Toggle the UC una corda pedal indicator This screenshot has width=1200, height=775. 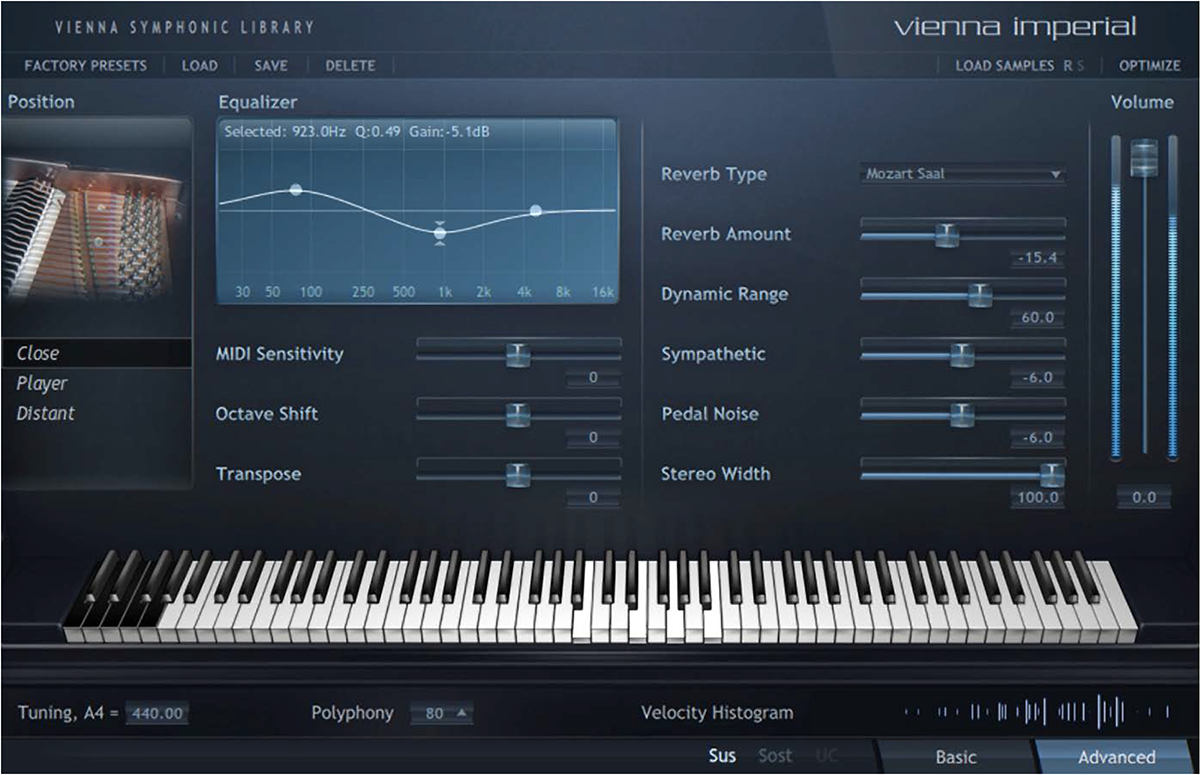[826, 756]
